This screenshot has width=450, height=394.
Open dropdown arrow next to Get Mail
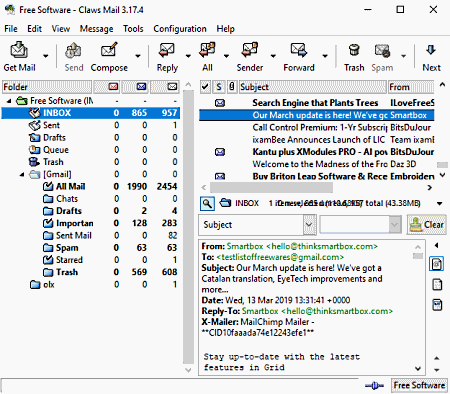[46, 56]
